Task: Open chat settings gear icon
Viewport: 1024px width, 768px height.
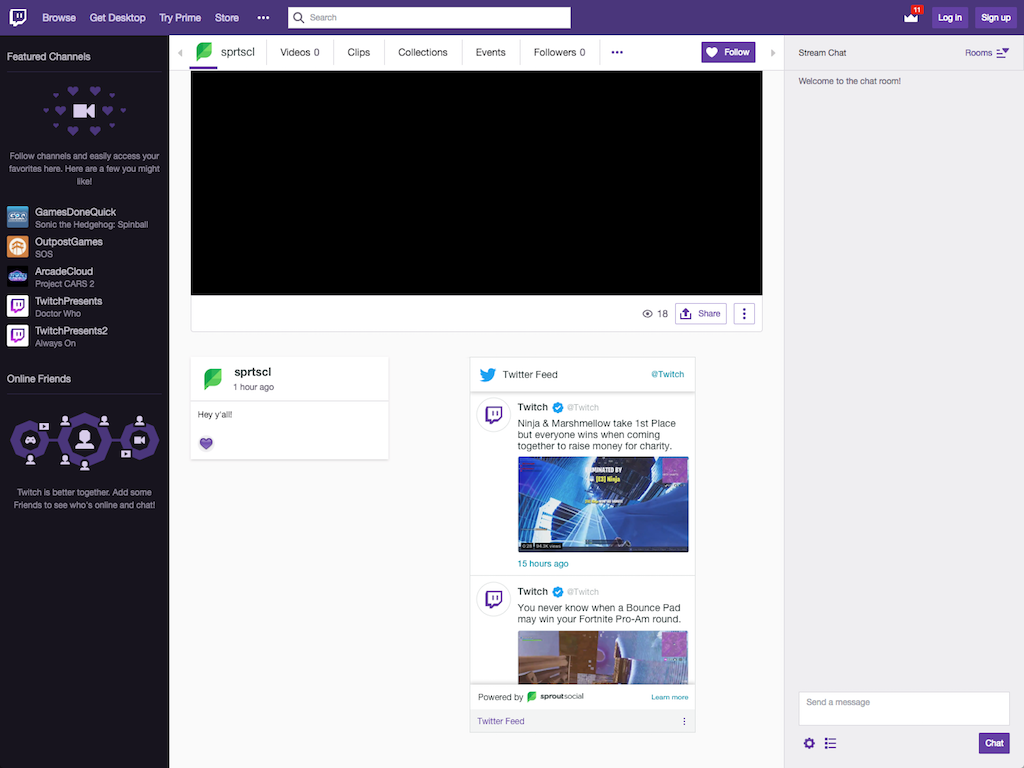Action: [x=809, y=743]
